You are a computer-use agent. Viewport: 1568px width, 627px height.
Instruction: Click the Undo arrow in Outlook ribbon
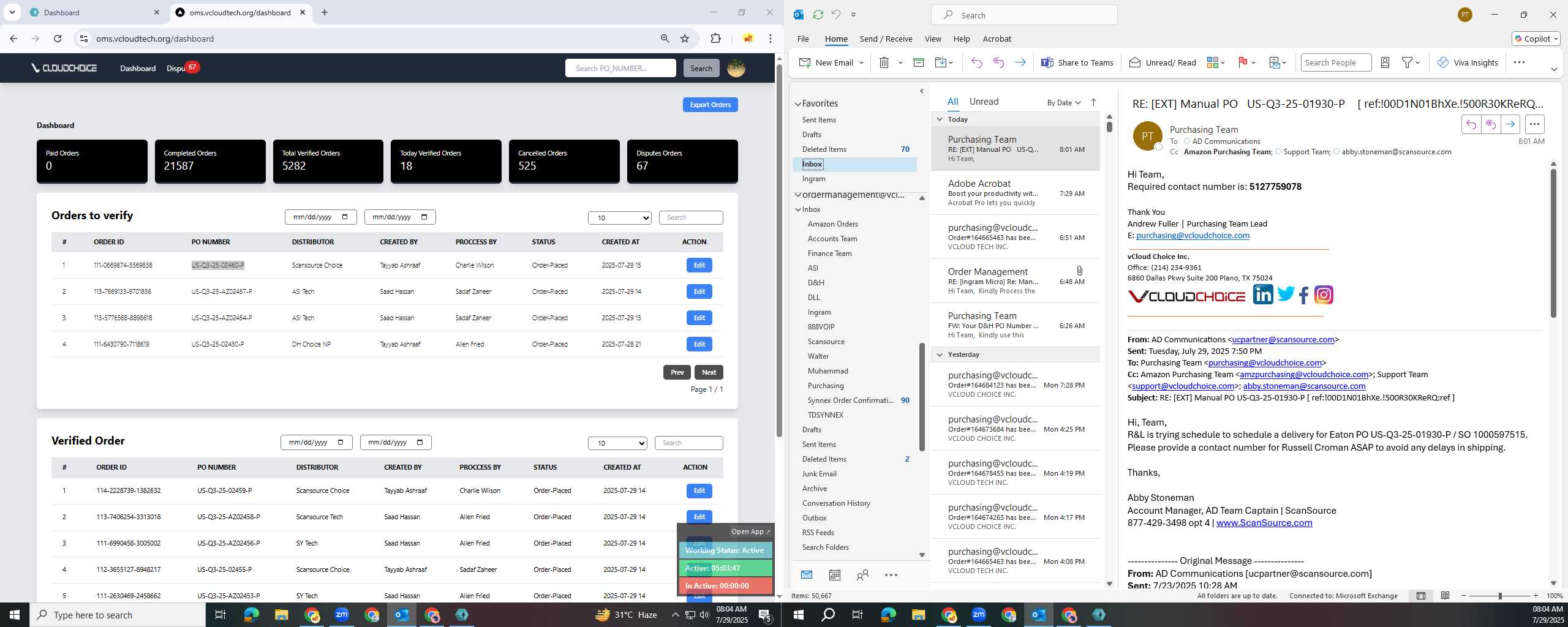(976, 62)
